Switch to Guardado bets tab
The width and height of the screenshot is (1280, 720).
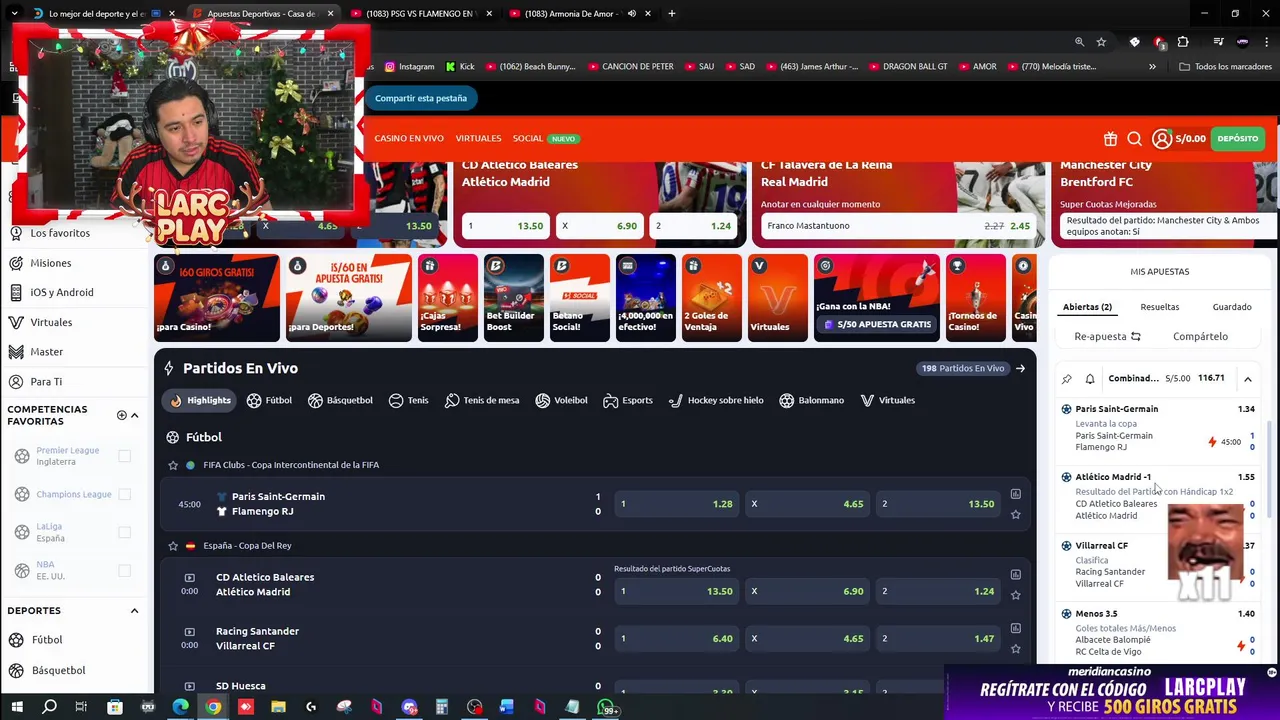[1232, 307]
